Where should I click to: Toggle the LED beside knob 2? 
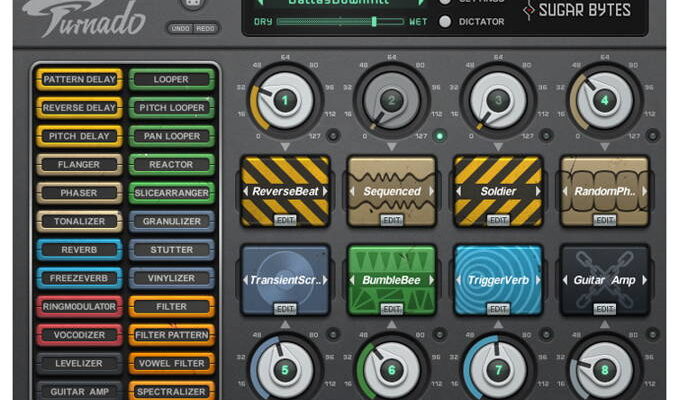coord(440,136)
